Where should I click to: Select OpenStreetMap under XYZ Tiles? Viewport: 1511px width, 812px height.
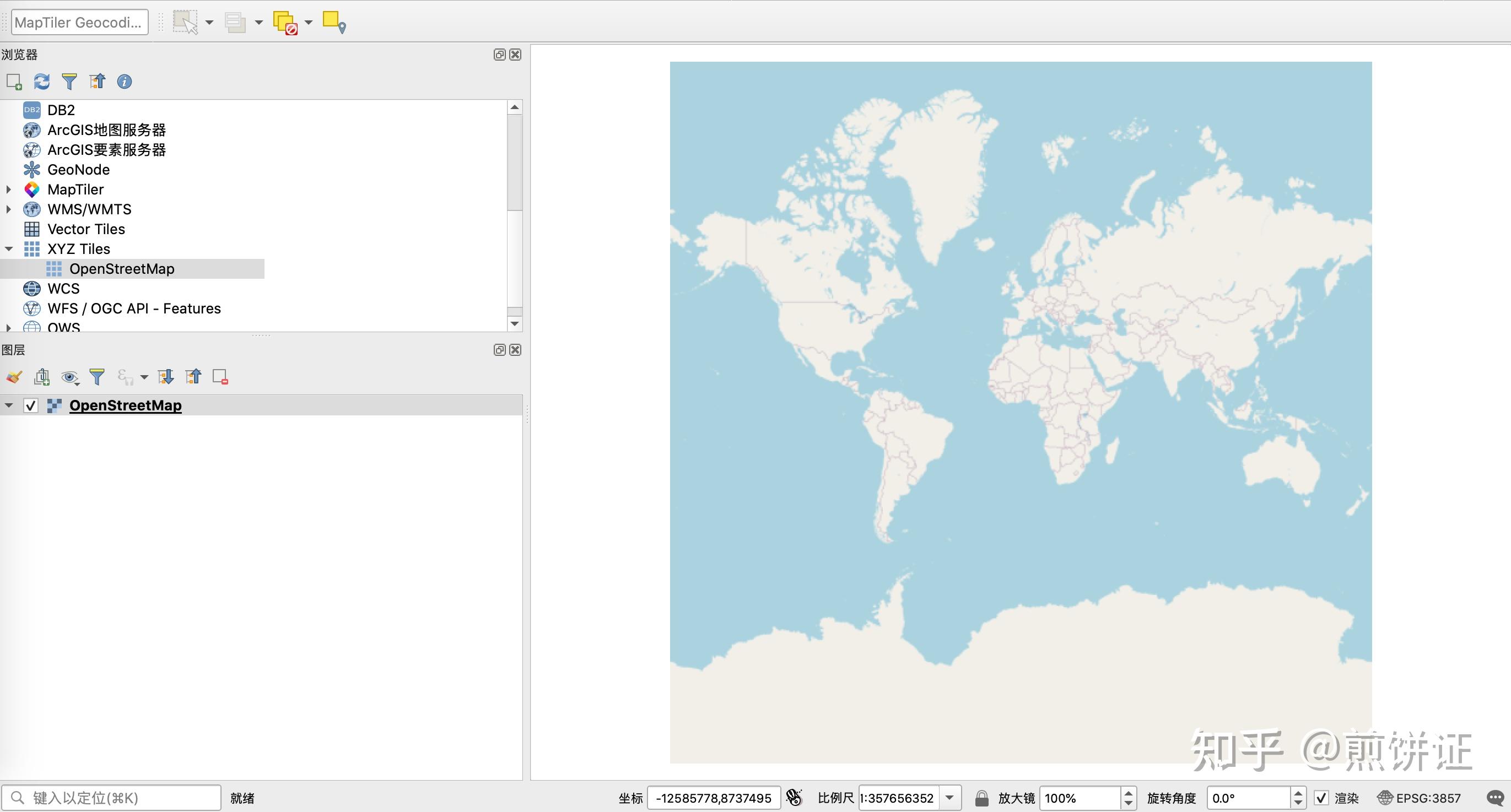click(x=121, y=269)
